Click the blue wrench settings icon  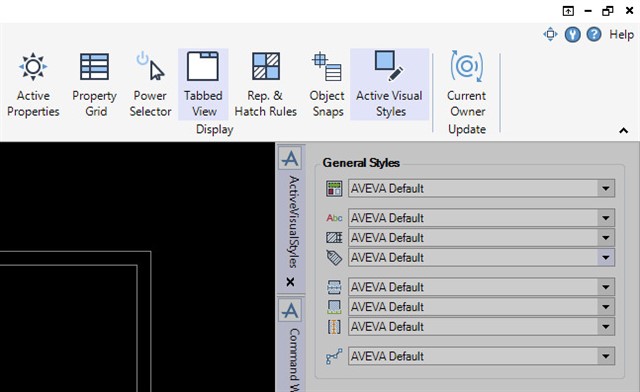[x=572, y=35]
